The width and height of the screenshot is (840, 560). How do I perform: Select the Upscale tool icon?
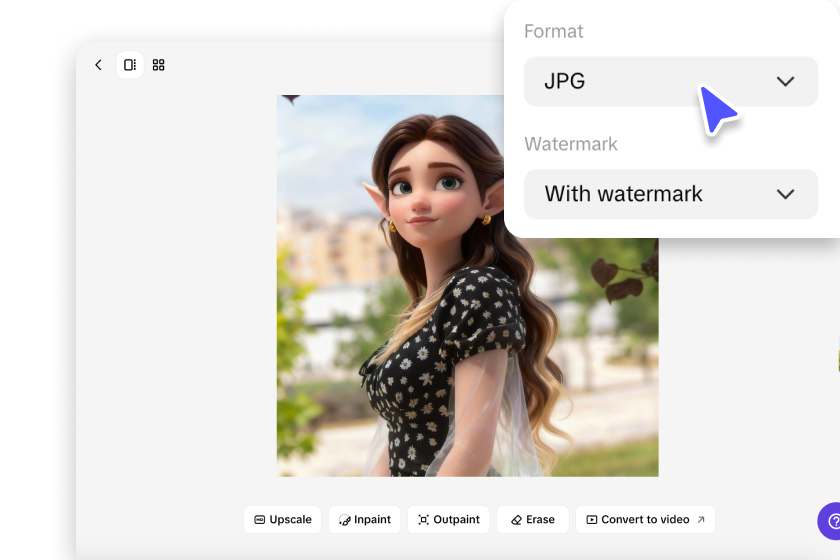(x=260, y=520)
